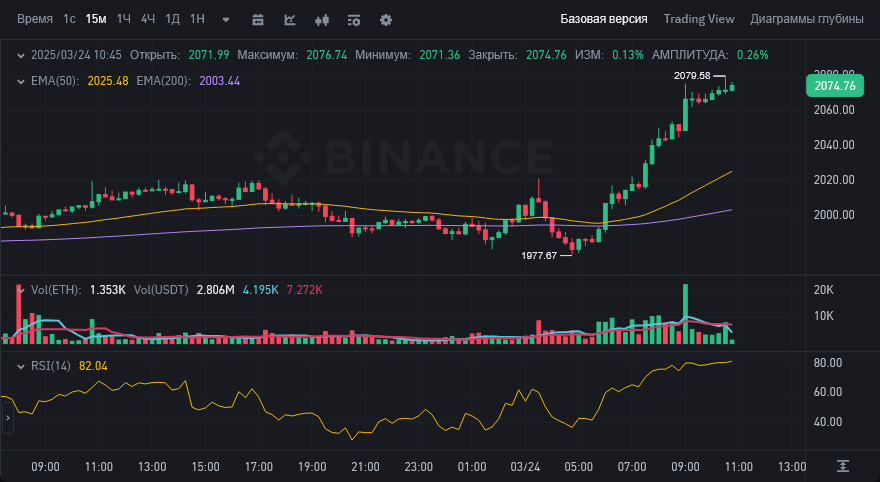880x482 pixels.
Task: Click the Максимум value 2076.74
Action: coord(327,55)
